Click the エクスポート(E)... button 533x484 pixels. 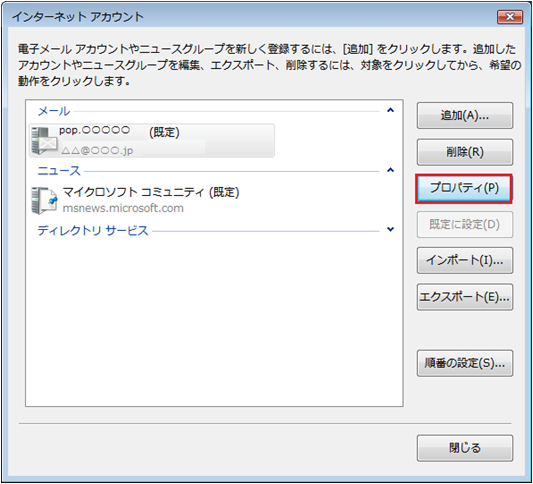pyautogui.click(x=465, y=297)
